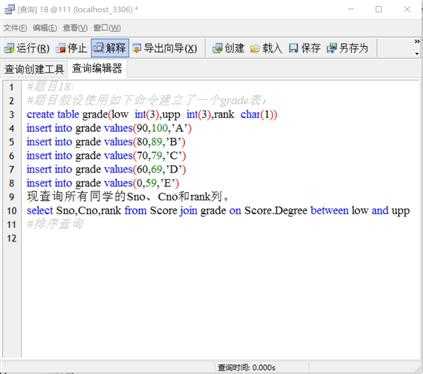Click the create table grade line
The width and height of the screenshot is (423, 374).
point(152,114)
